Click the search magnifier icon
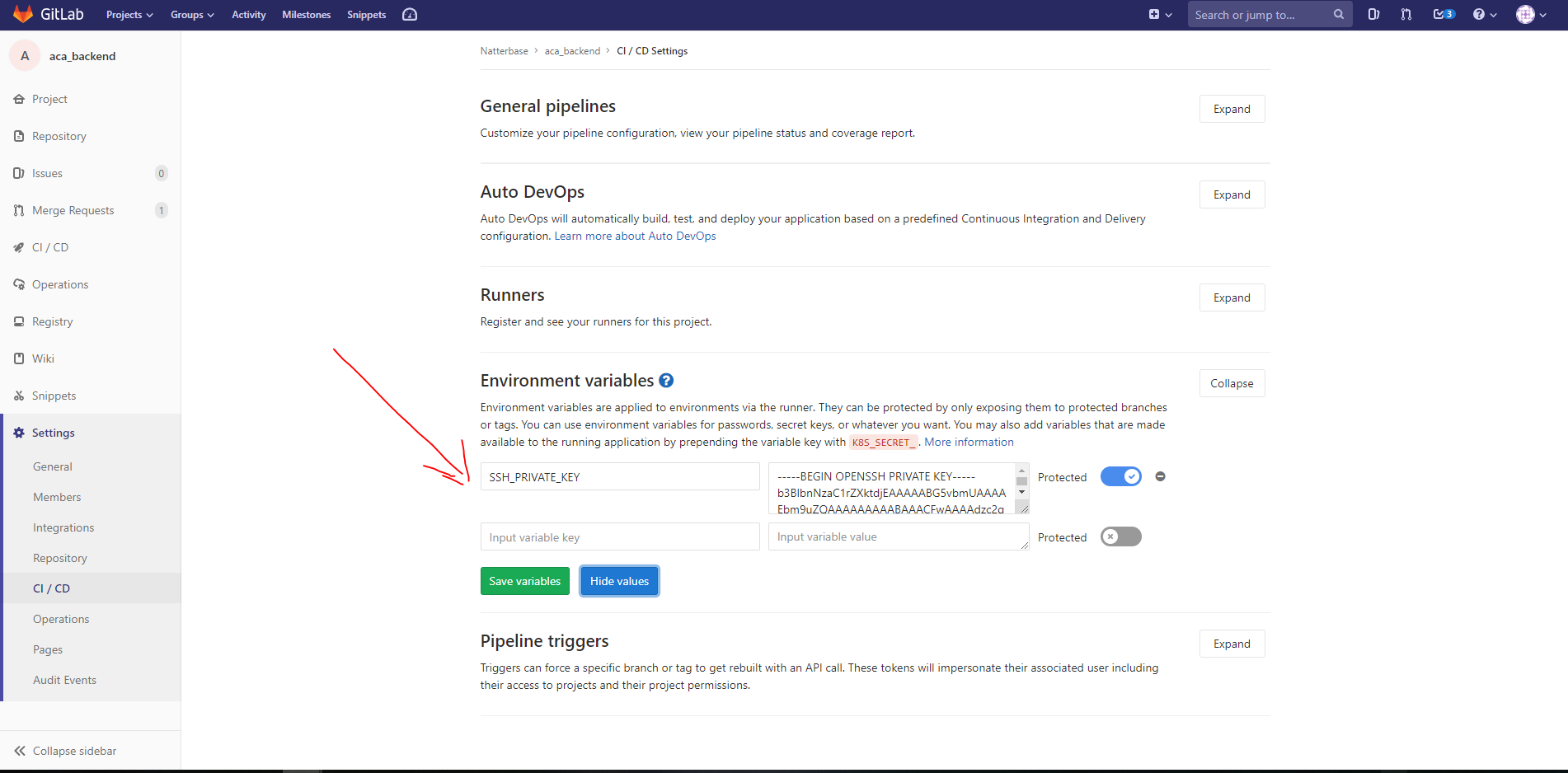Screen dimensions: 1568x773 [x=1338, y=14]
